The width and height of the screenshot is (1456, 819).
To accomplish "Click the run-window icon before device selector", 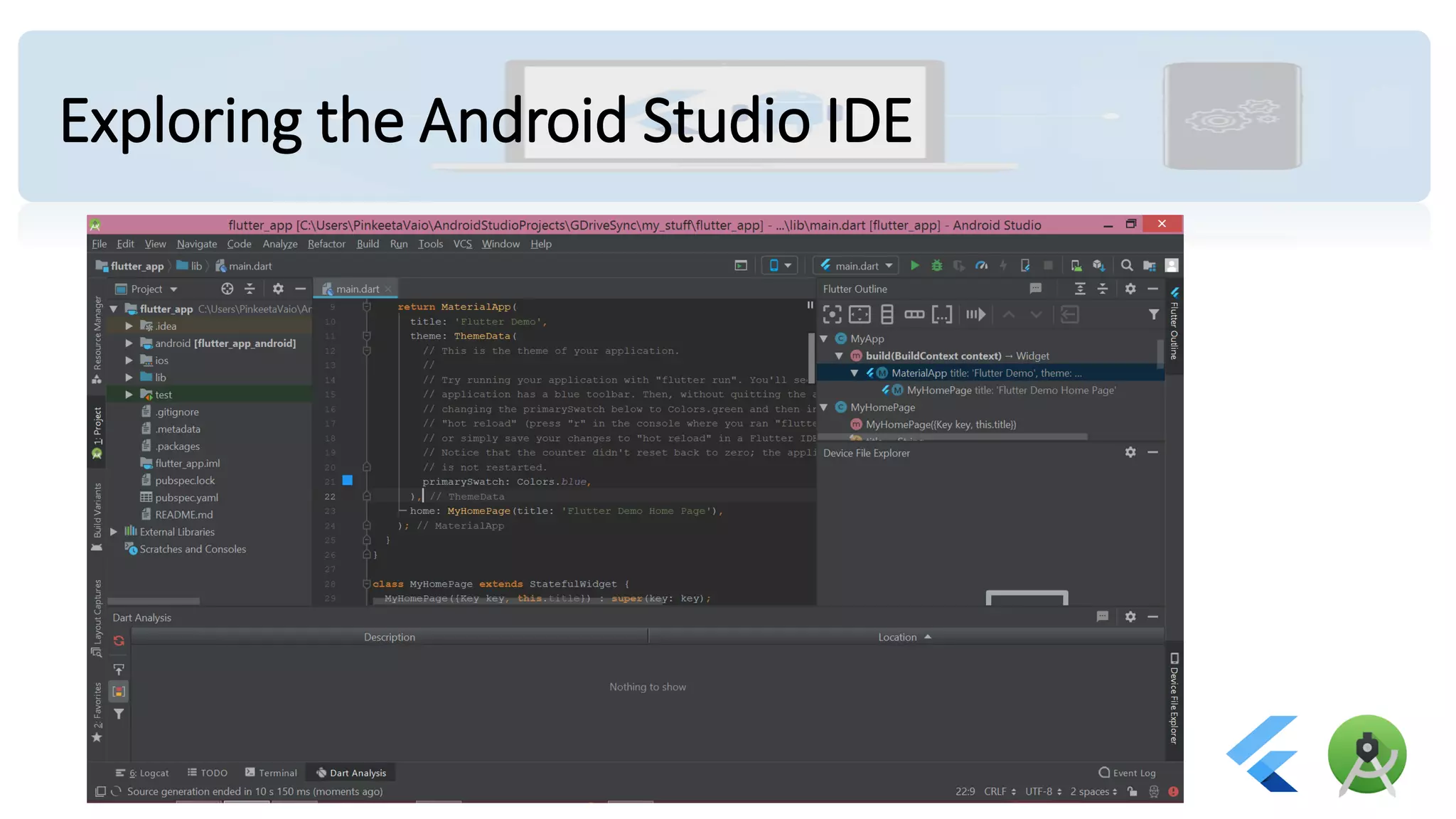I will 741,265.
